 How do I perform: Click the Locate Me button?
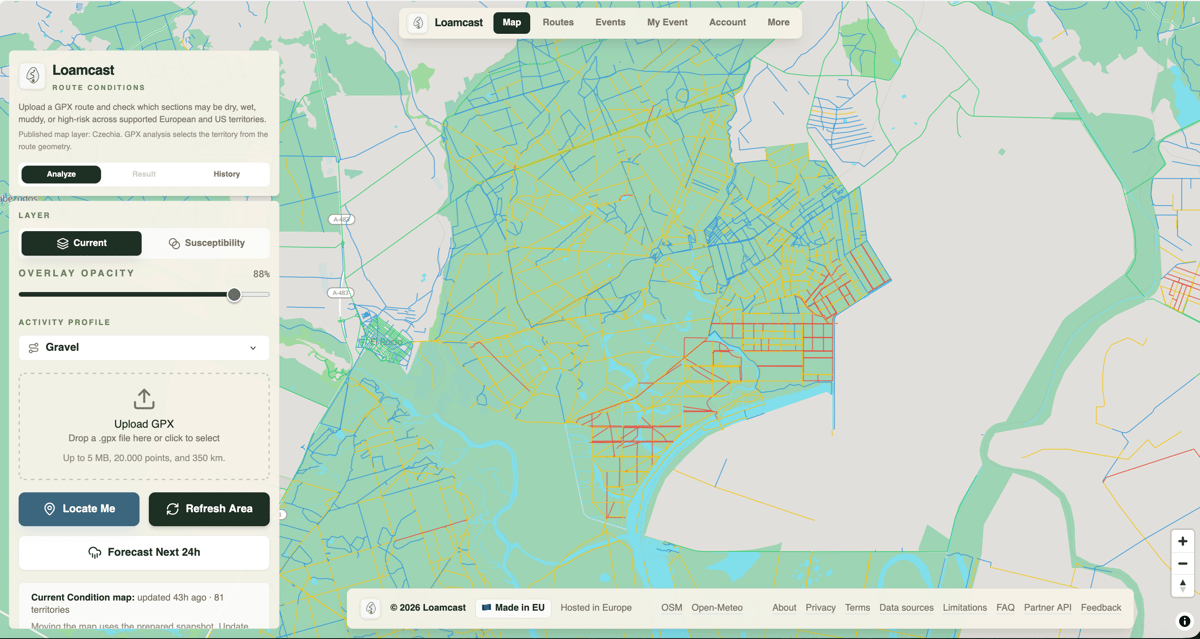click(x=79, y=509)
